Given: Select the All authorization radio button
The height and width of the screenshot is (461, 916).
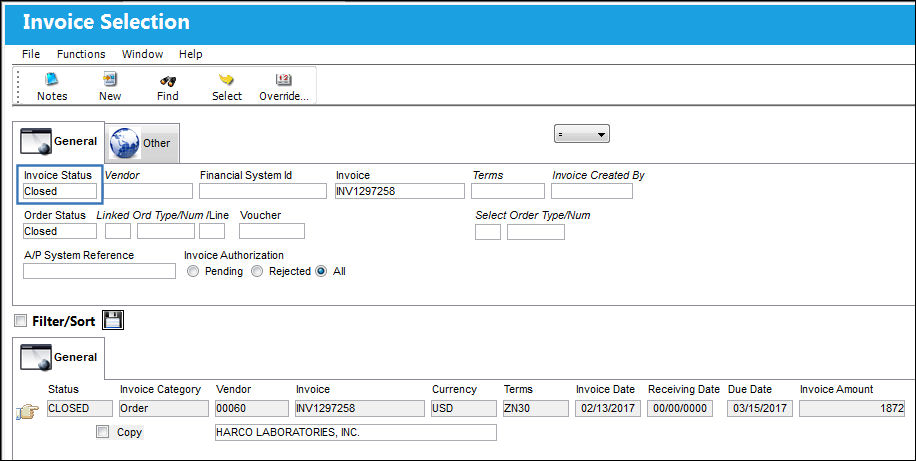Looking at the screenshot, I should click(x=321, y=271).
